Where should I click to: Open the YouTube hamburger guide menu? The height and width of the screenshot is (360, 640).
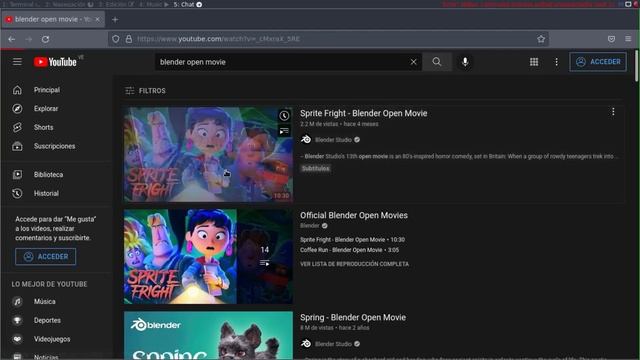(17, 62)
